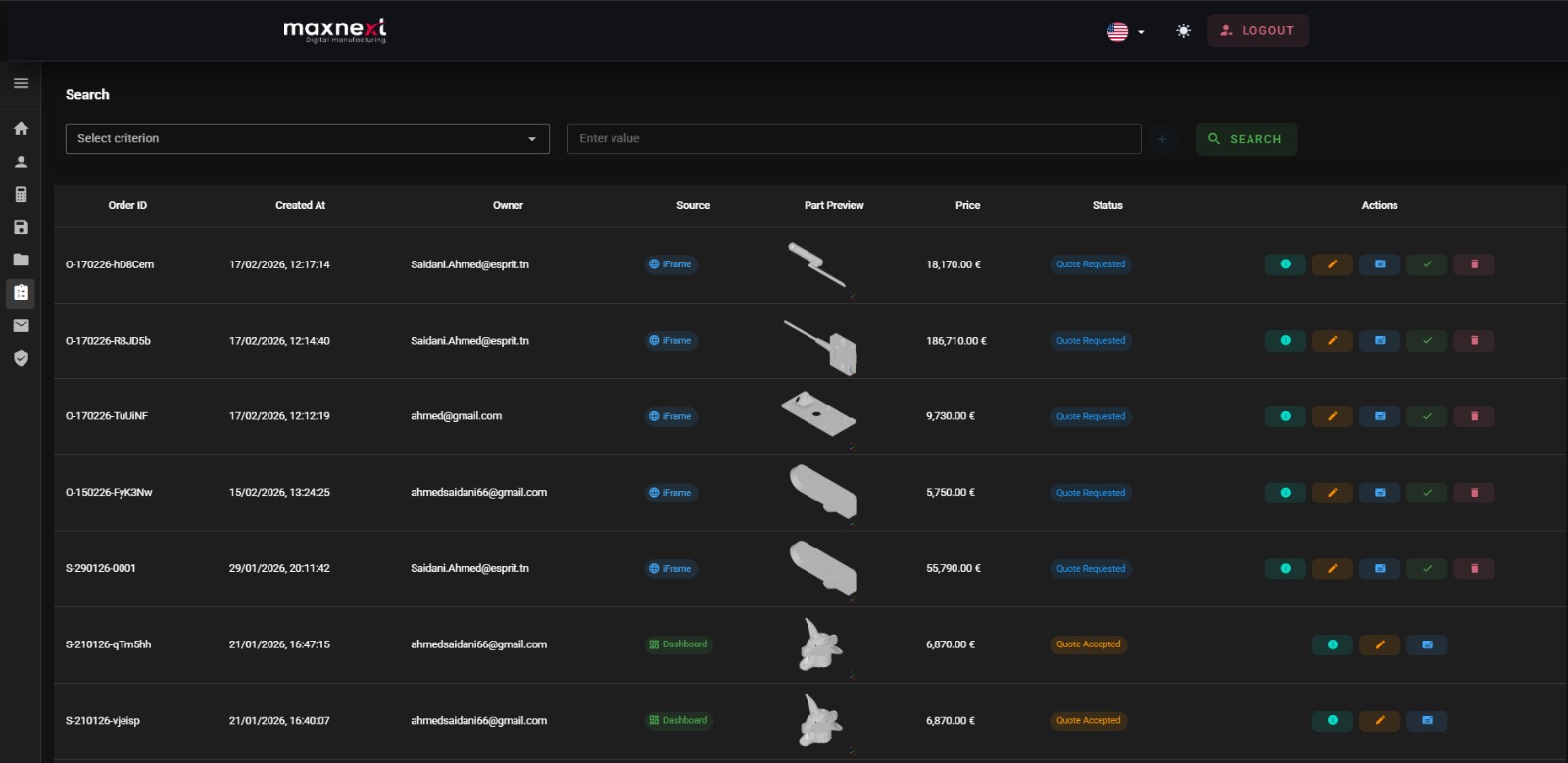Click the calculator icon in the sidebar
The image size is (1568, 763).
point(21,194)
